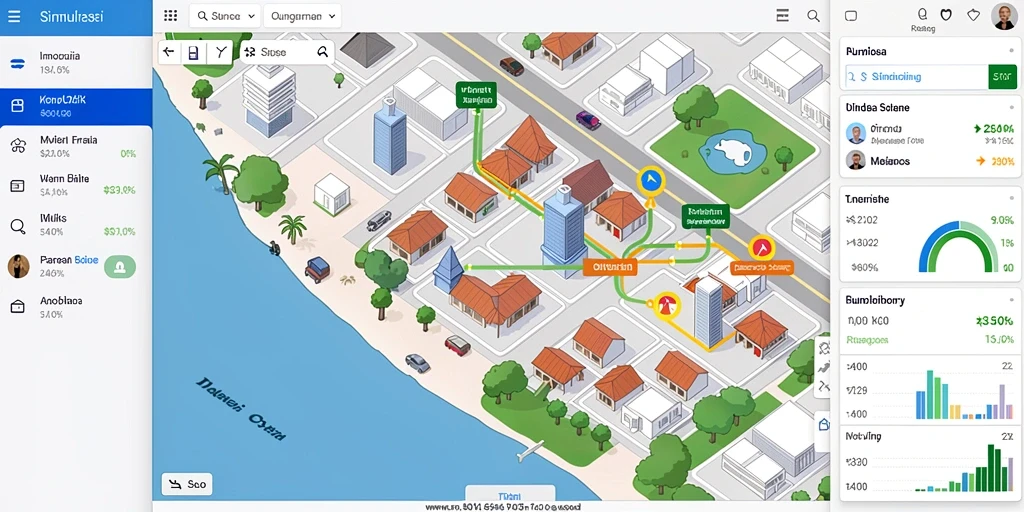The height and width of the screenshot is (512, 1024).
Task: Click the red circular map marker
Action: pos(761,248)
